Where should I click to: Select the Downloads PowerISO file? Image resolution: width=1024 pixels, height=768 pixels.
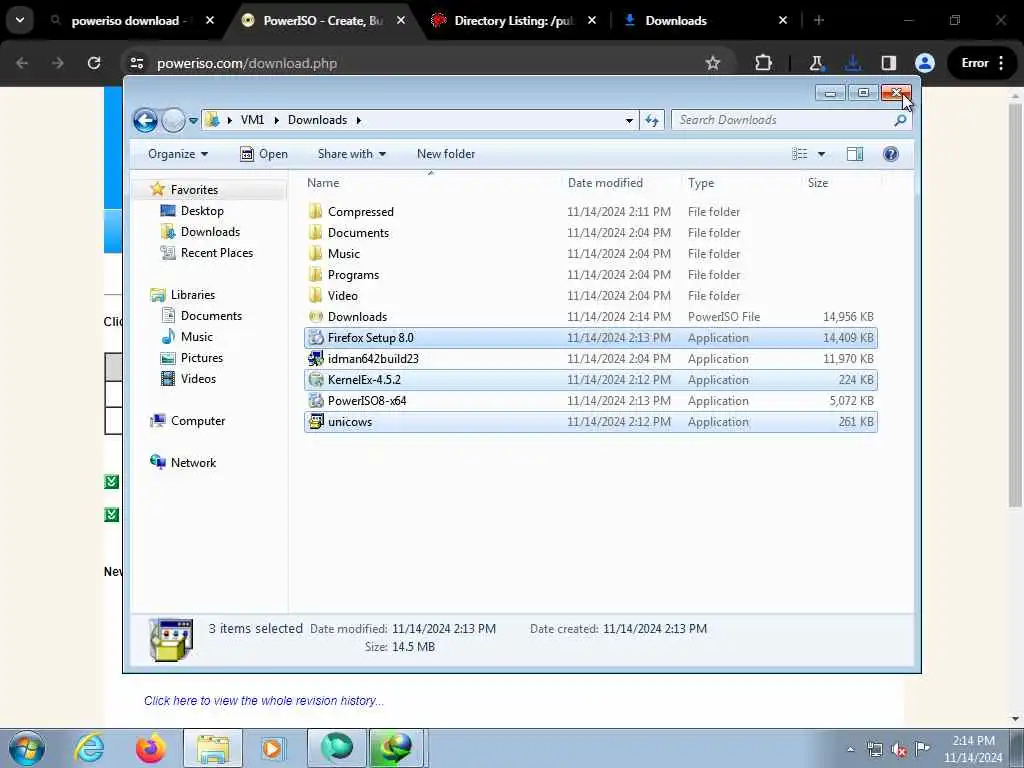pyautogui.click(x=591, y=317)
